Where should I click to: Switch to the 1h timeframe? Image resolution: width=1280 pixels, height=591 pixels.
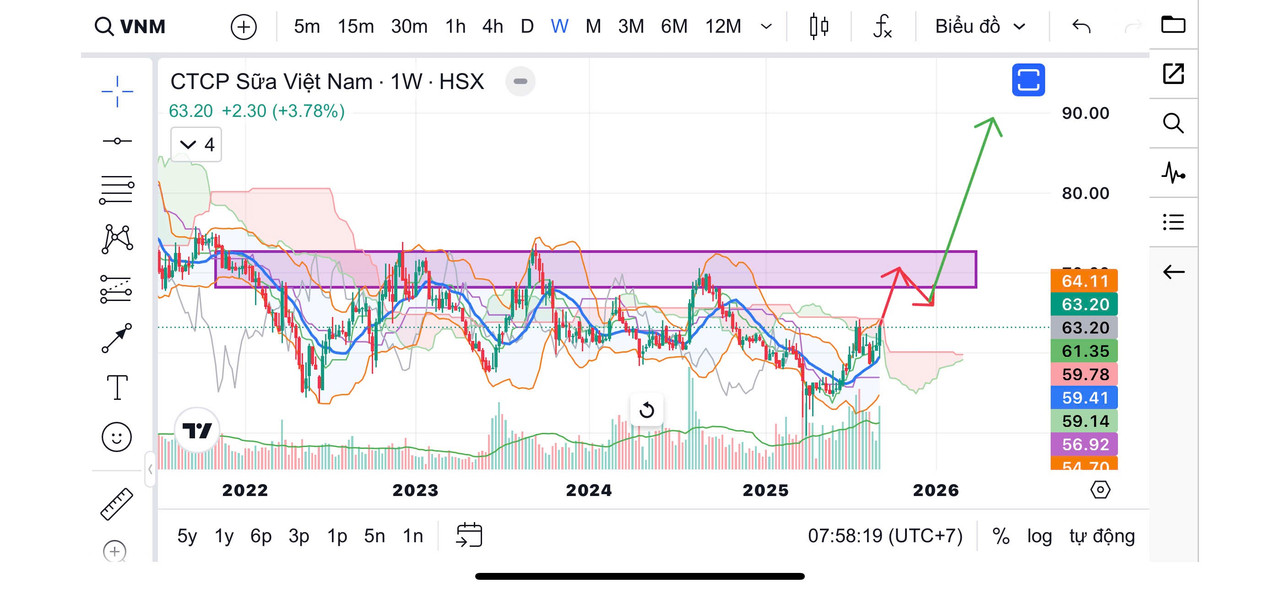pos(455,27)
